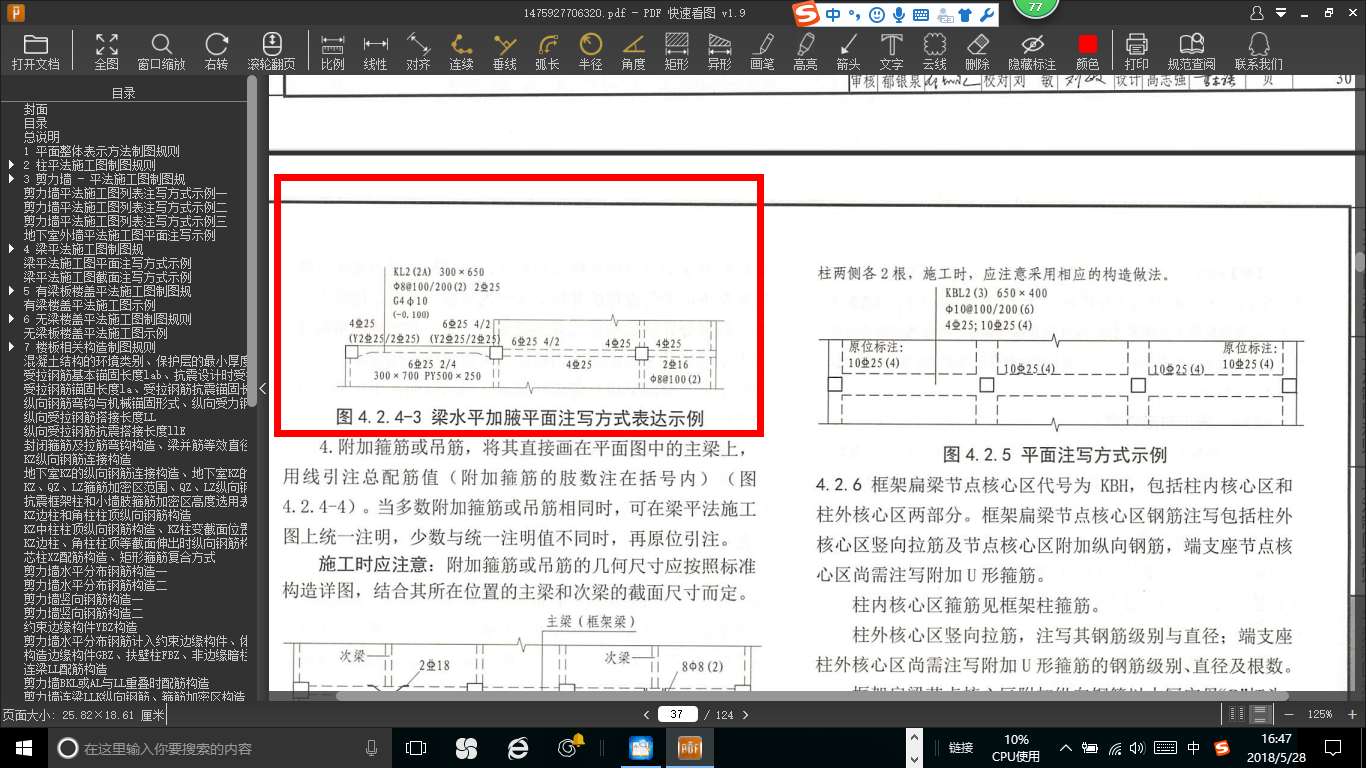Switch to two-column page view
The height and width of the screenshot is (768, 1366).
coord(1237,714)
